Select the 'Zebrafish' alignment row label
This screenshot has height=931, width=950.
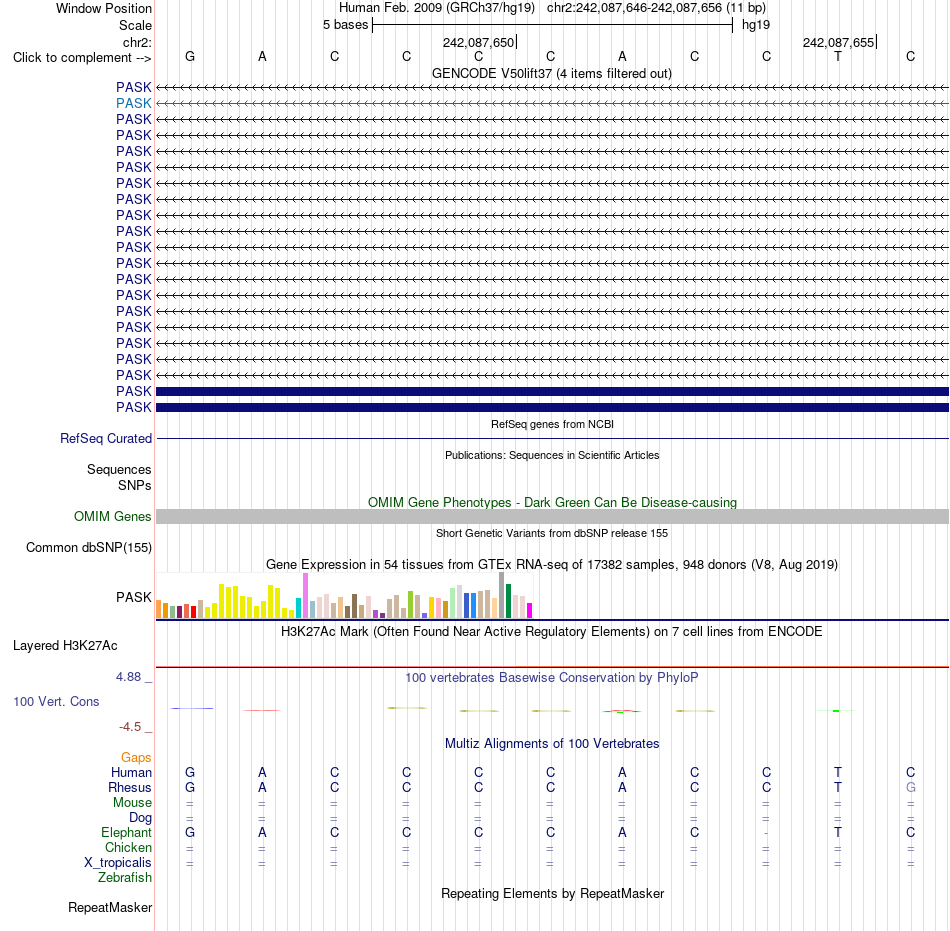(125, 878)
